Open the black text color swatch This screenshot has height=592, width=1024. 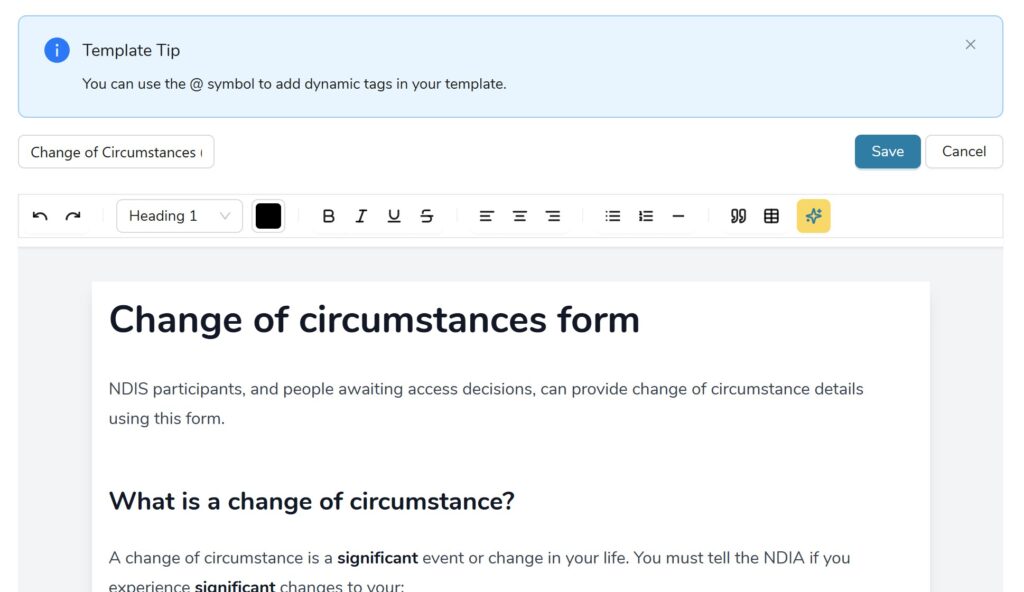click(268, 216)
